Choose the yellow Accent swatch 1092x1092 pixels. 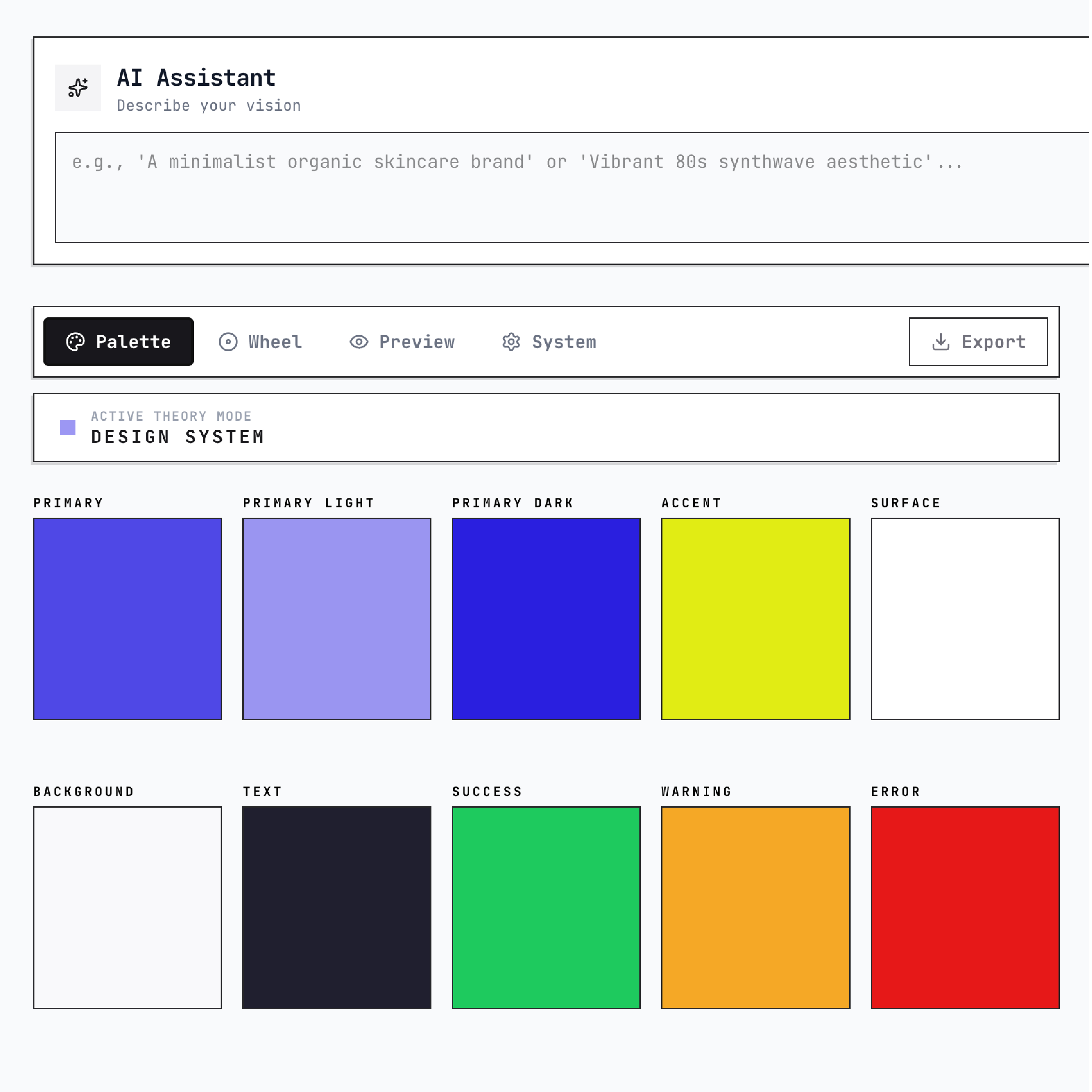(x=756, y=619)
